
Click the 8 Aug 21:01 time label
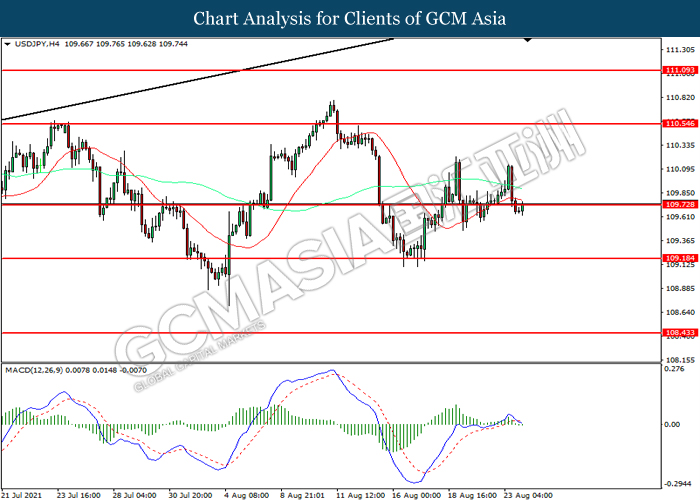(x=302, y=495)
